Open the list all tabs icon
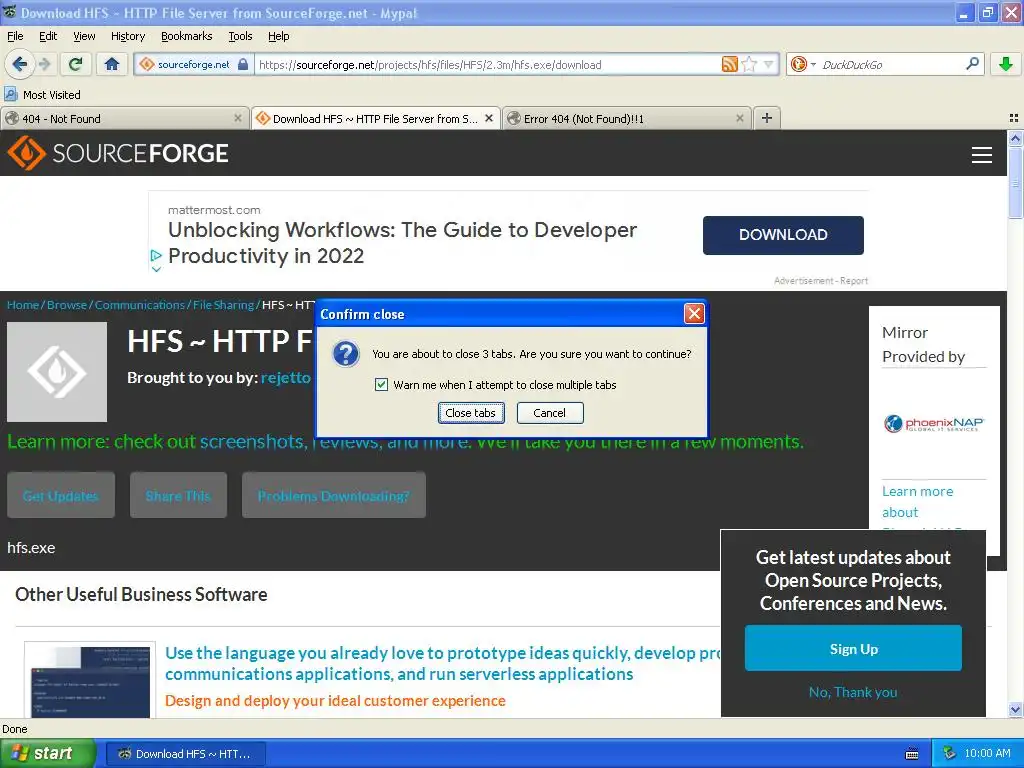Image resolution: width=1024 pixels, height=768 pixels. (1014, 118)
